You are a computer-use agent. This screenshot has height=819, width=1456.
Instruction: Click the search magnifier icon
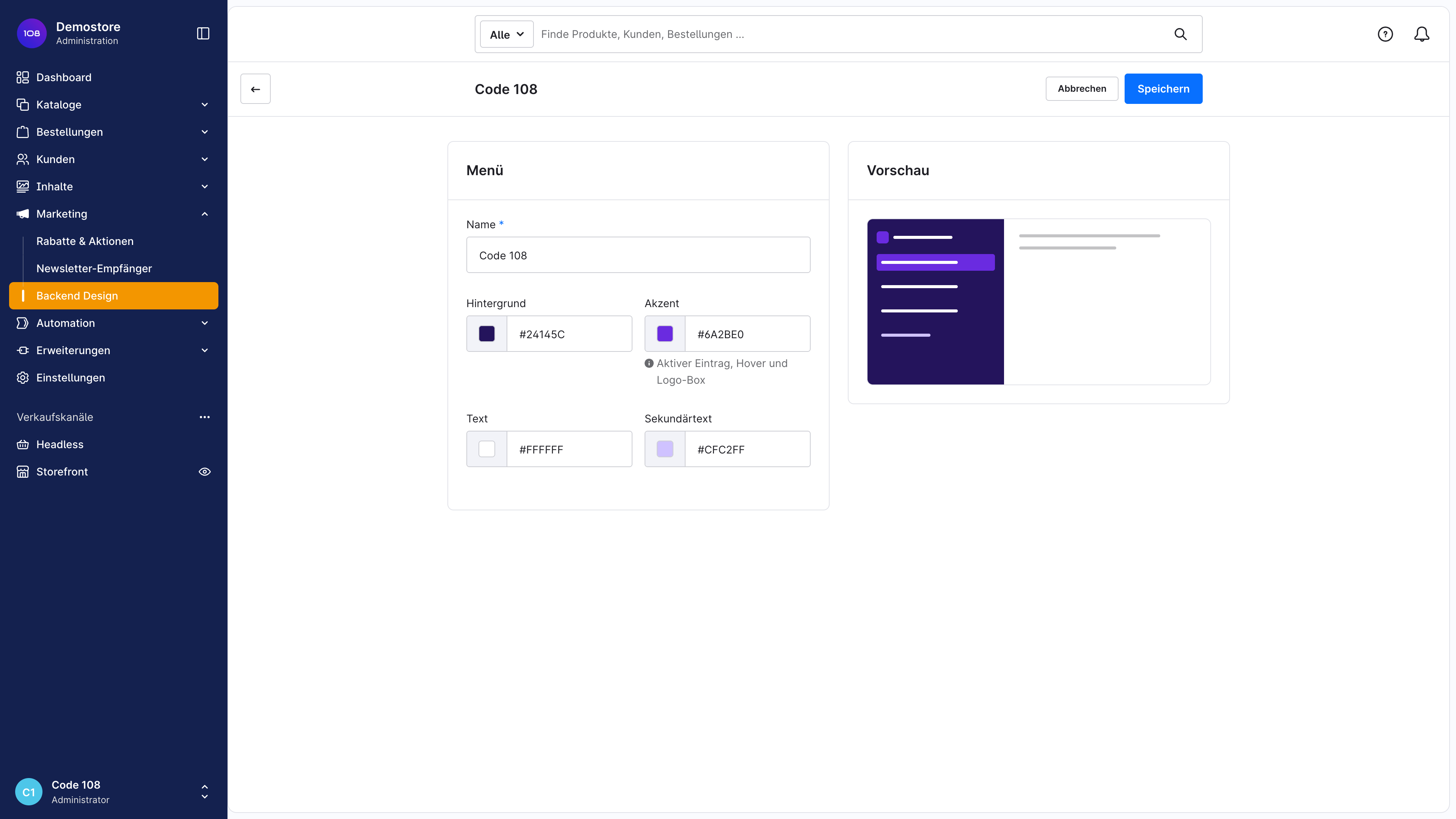(x=1180, y=34)
